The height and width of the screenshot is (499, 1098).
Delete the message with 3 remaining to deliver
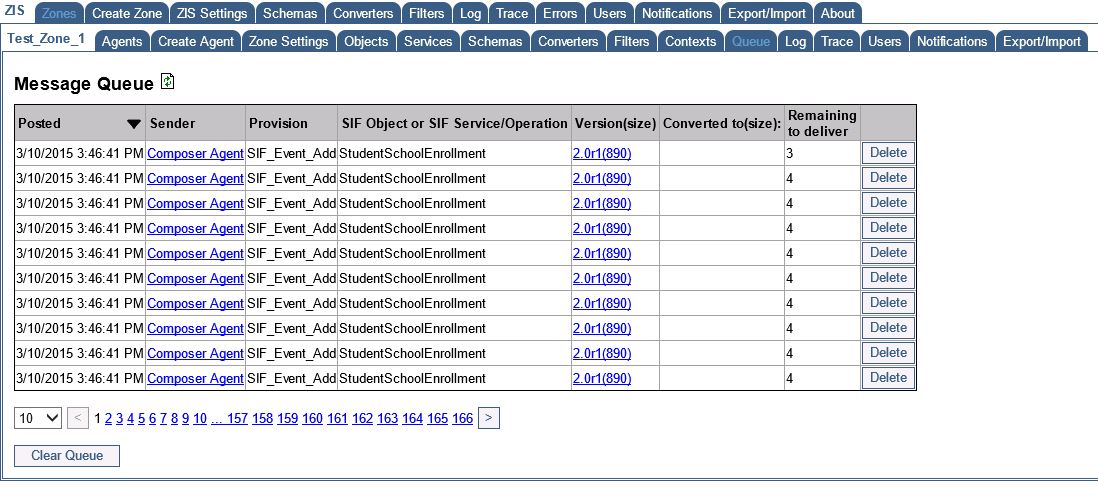point(888,153)
